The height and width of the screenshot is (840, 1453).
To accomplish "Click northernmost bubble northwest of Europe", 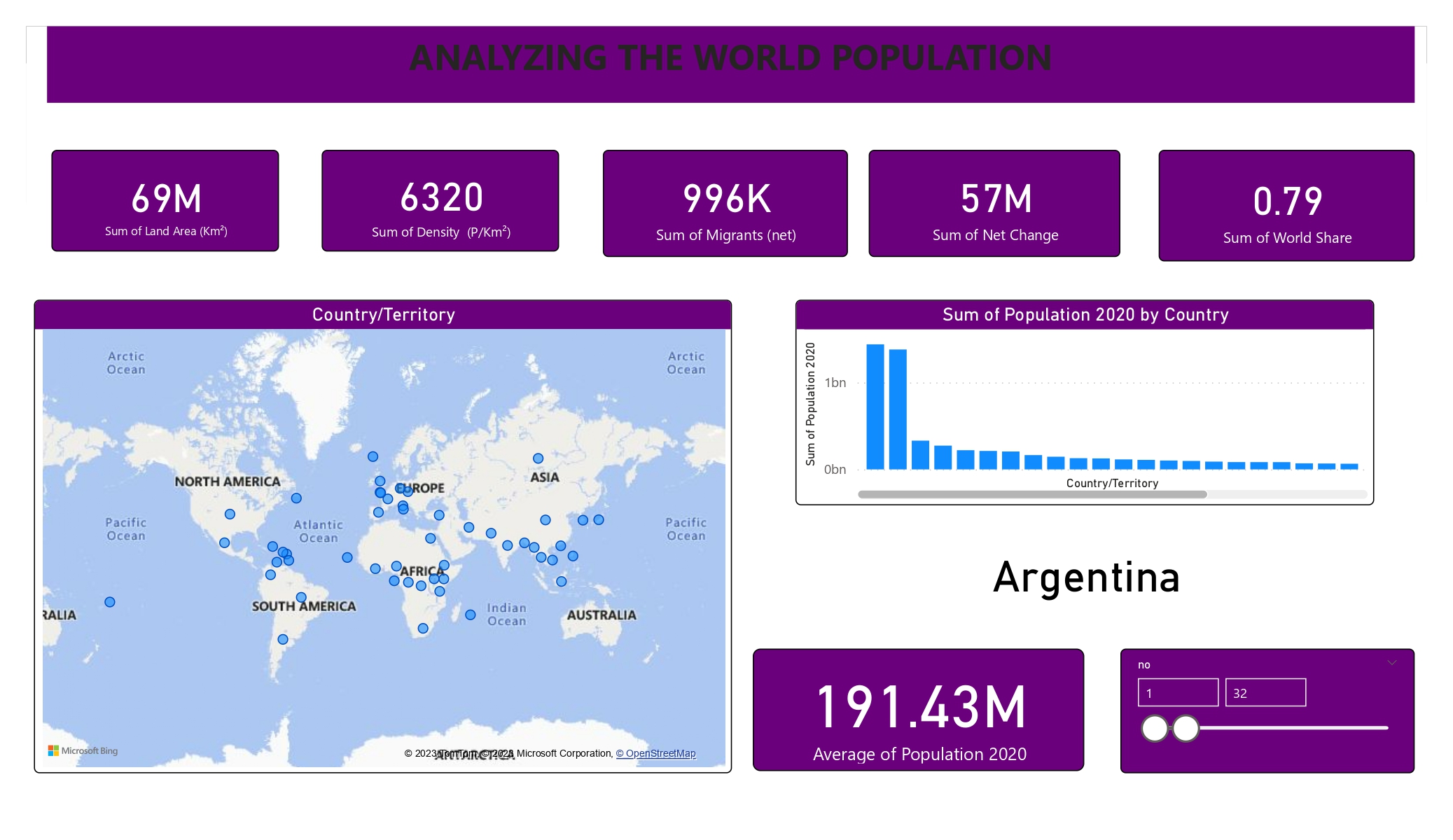I will pos(373,456).
